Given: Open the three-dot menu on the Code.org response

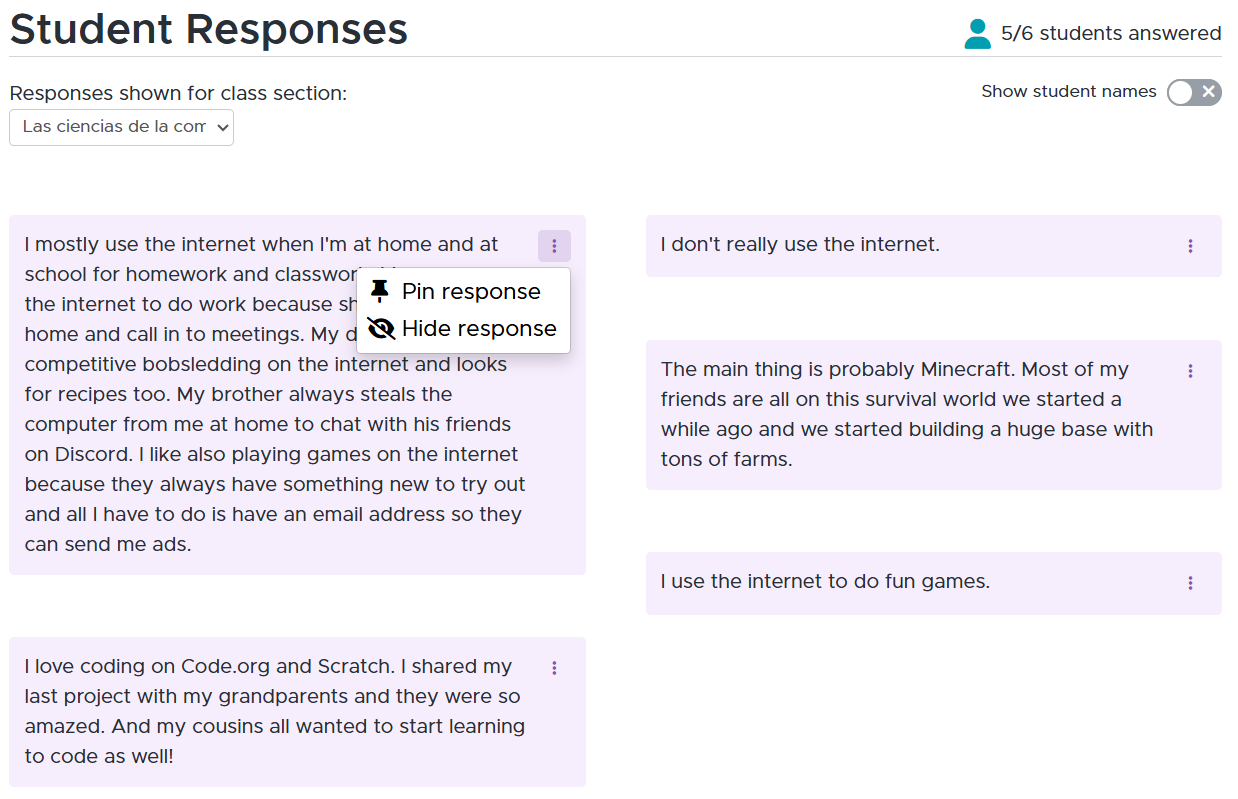Looking at the screenshot, I should pyautogui.click(x=554, y=668).
